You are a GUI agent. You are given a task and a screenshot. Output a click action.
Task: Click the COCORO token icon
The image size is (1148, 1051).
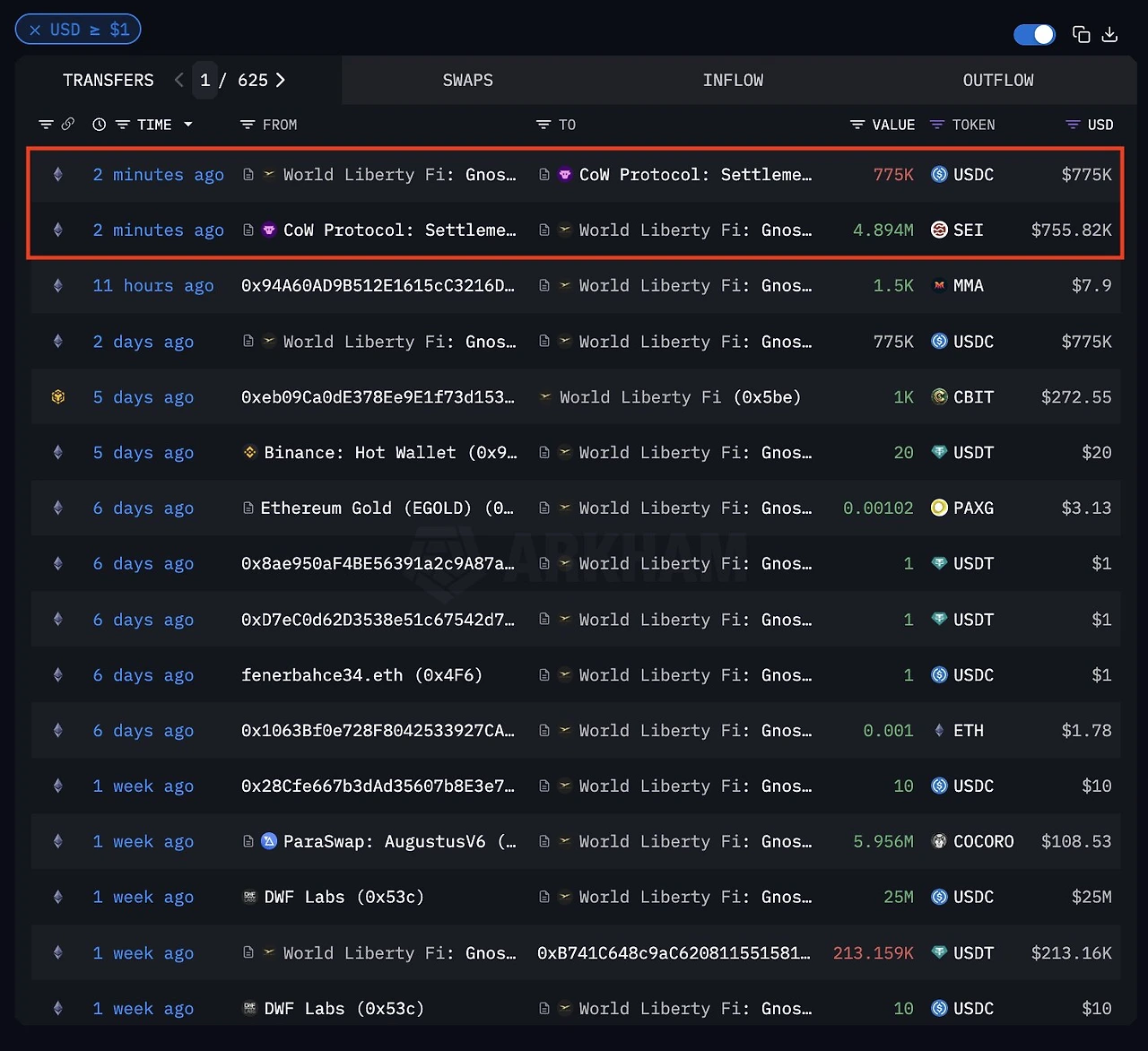click(x=939, y=842)
